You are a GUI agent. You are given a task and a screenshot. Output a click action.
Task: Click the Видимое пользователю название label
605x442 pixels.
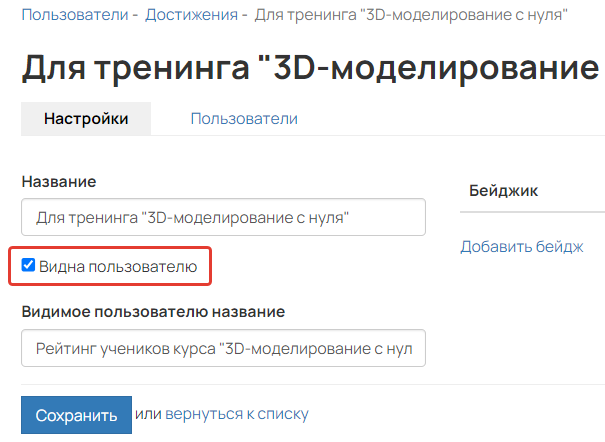[153, 312]
